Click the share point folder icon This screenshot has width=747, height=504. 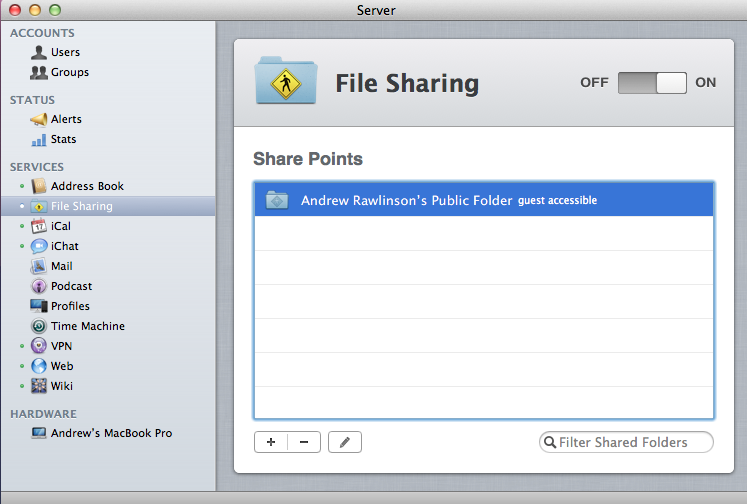277,200
